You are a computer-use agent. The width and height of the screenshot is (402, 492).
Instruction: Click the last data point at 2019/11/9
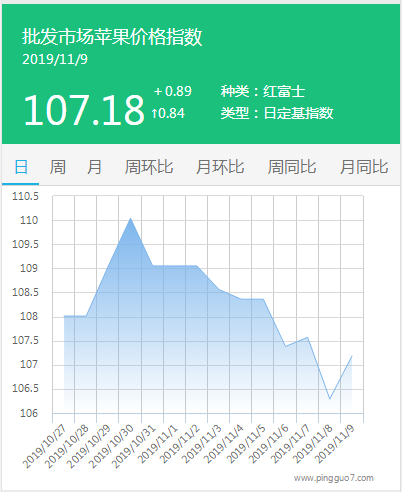tap(351, 356)
